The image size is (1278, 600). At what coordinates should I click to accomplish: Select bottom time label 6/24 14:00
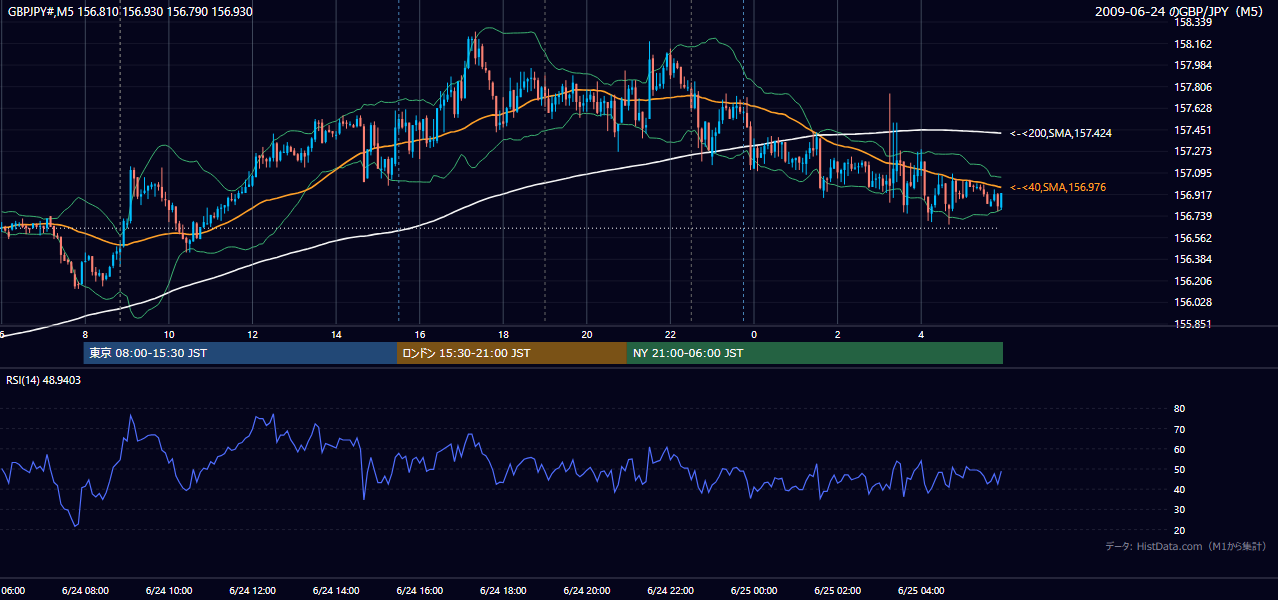[335, 590]
